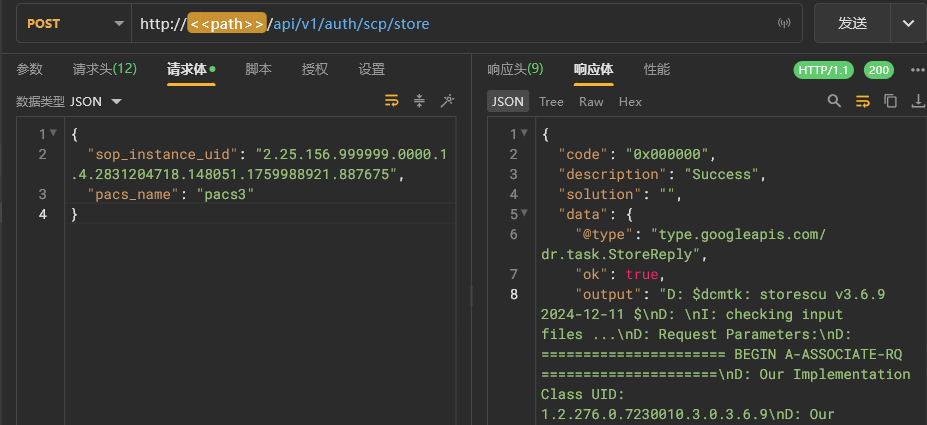
Task: Toggle word wrap in response body panel
Action: 862,101
